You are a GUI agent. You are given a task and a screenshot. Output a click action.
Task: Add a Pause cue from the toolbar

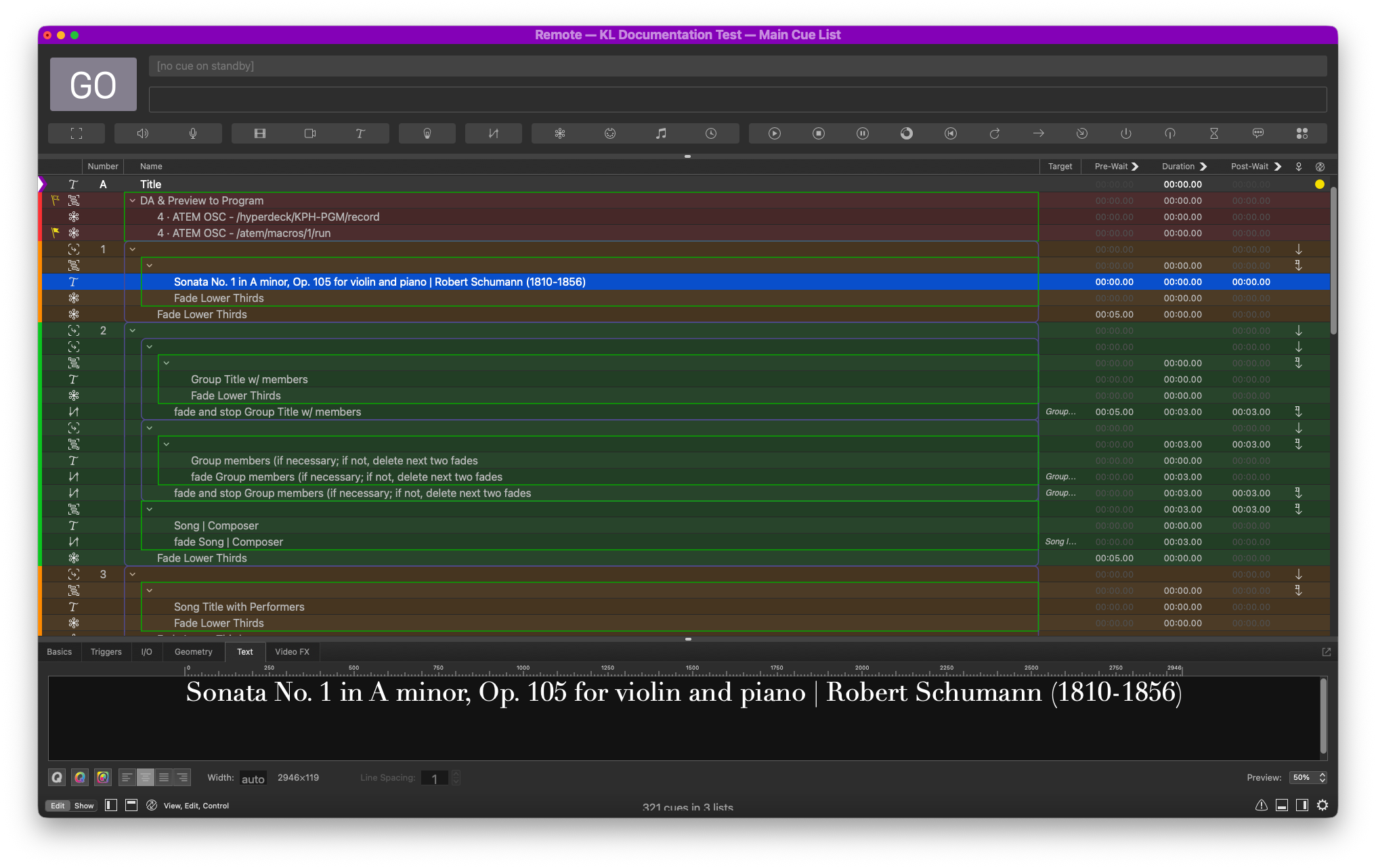863,133
